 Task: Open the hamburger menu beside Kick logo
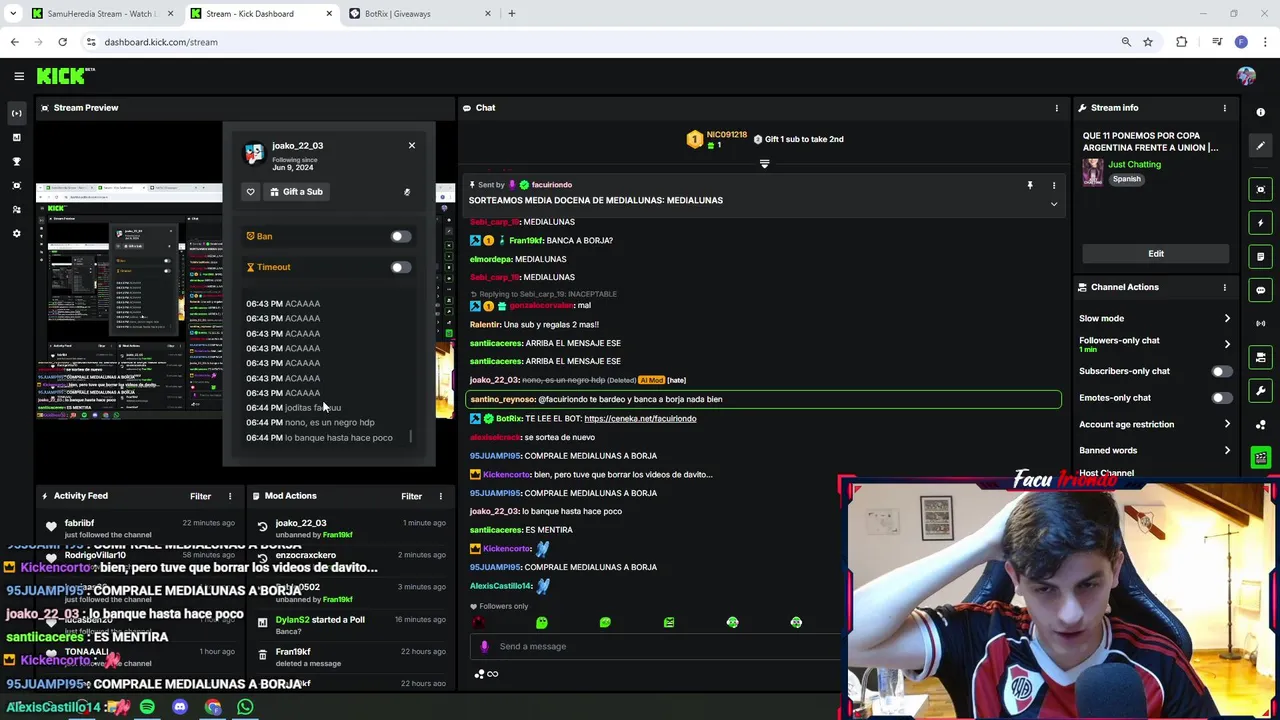point(19,76)
